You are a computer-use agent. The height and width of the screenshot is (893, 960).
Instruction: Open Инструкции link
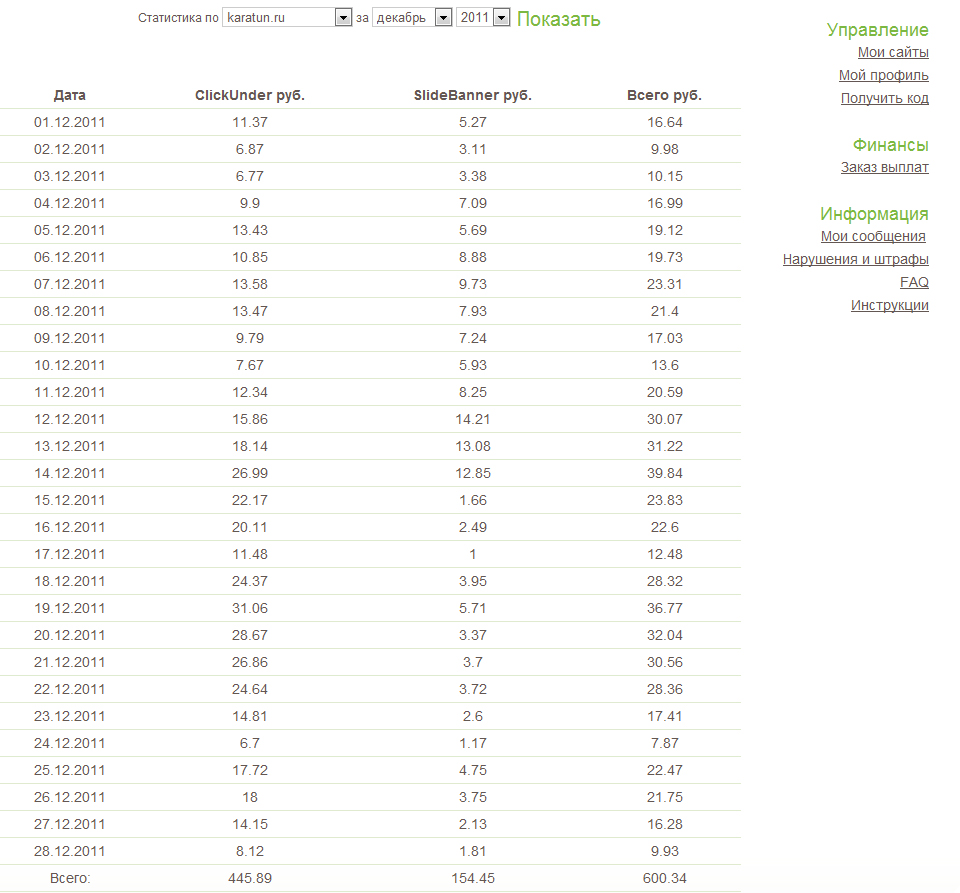(x=890, y=305)
